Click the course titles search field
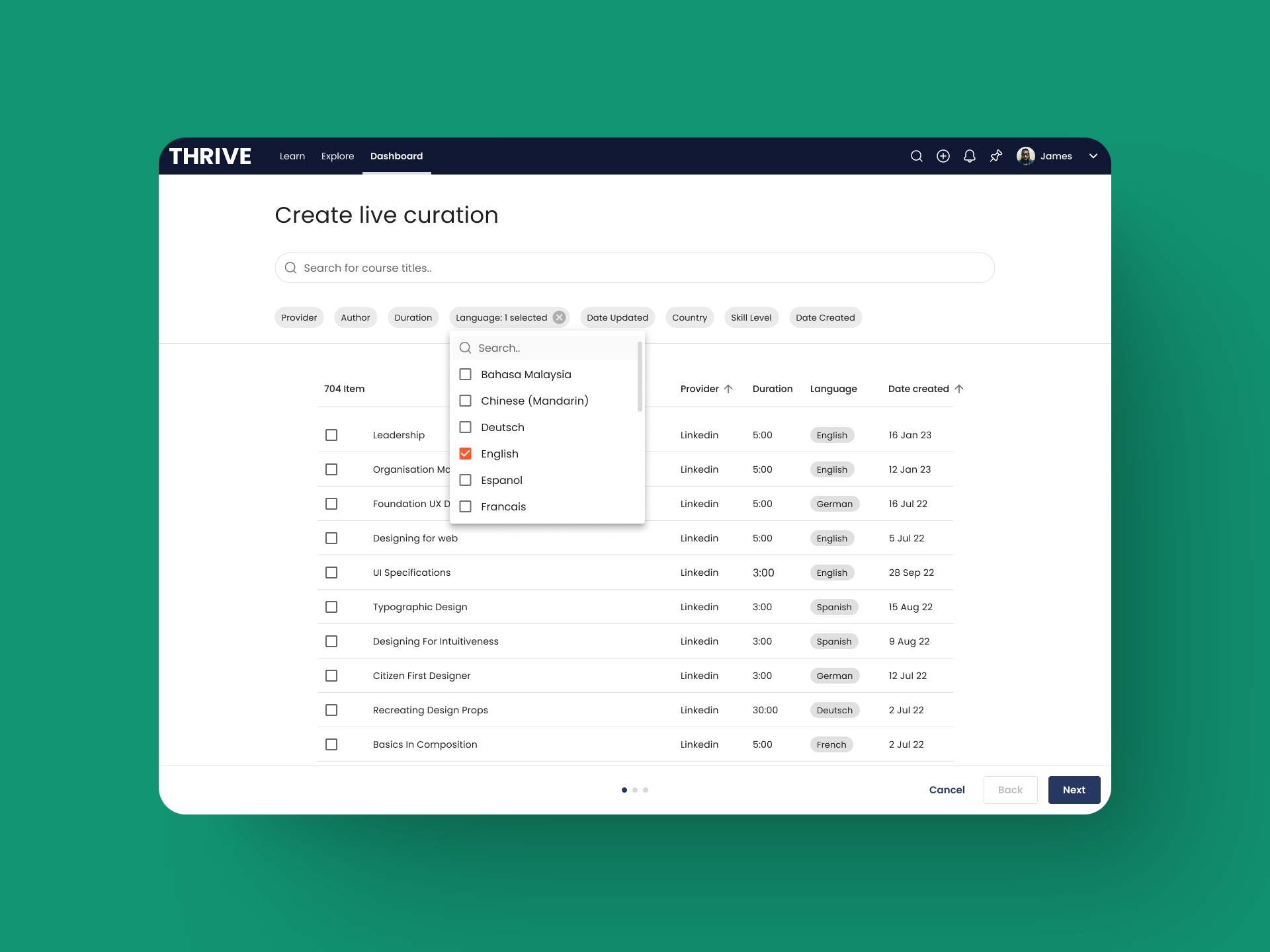 click(635, 268)
